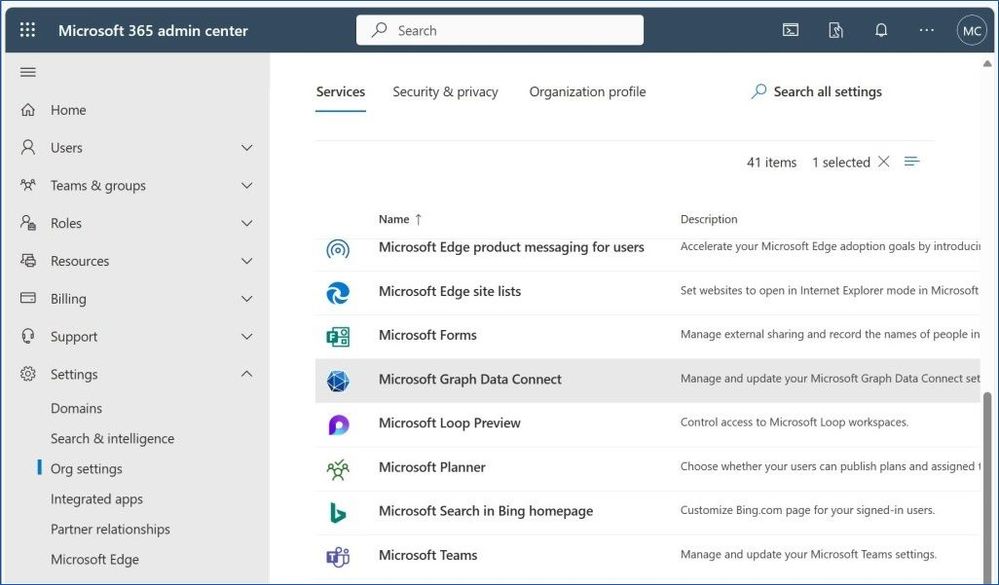Click the notifications bell icon

[881, 30]
